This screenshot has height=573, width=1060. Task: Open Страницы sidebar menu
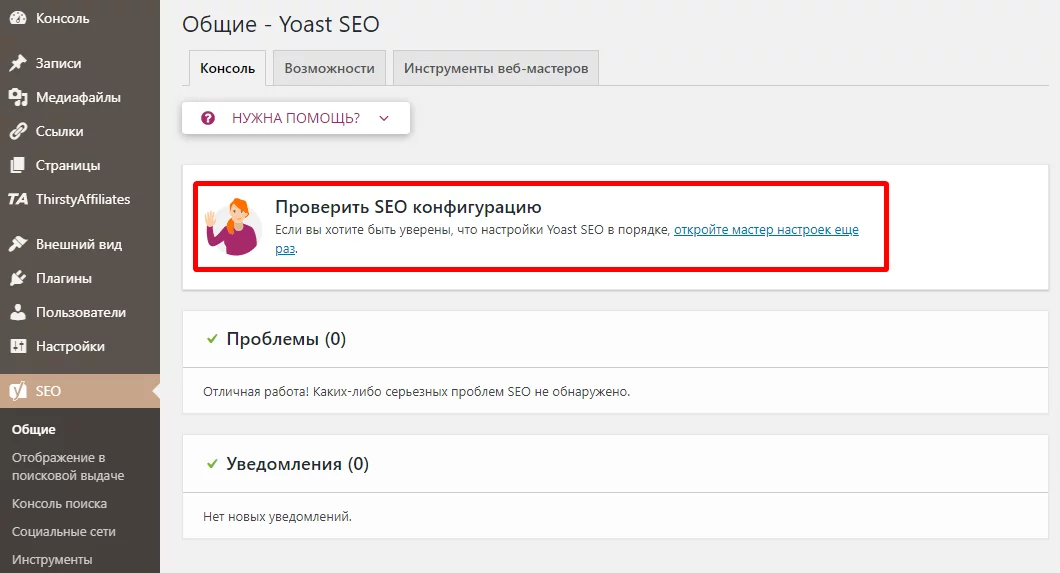(x=80, y=165)
